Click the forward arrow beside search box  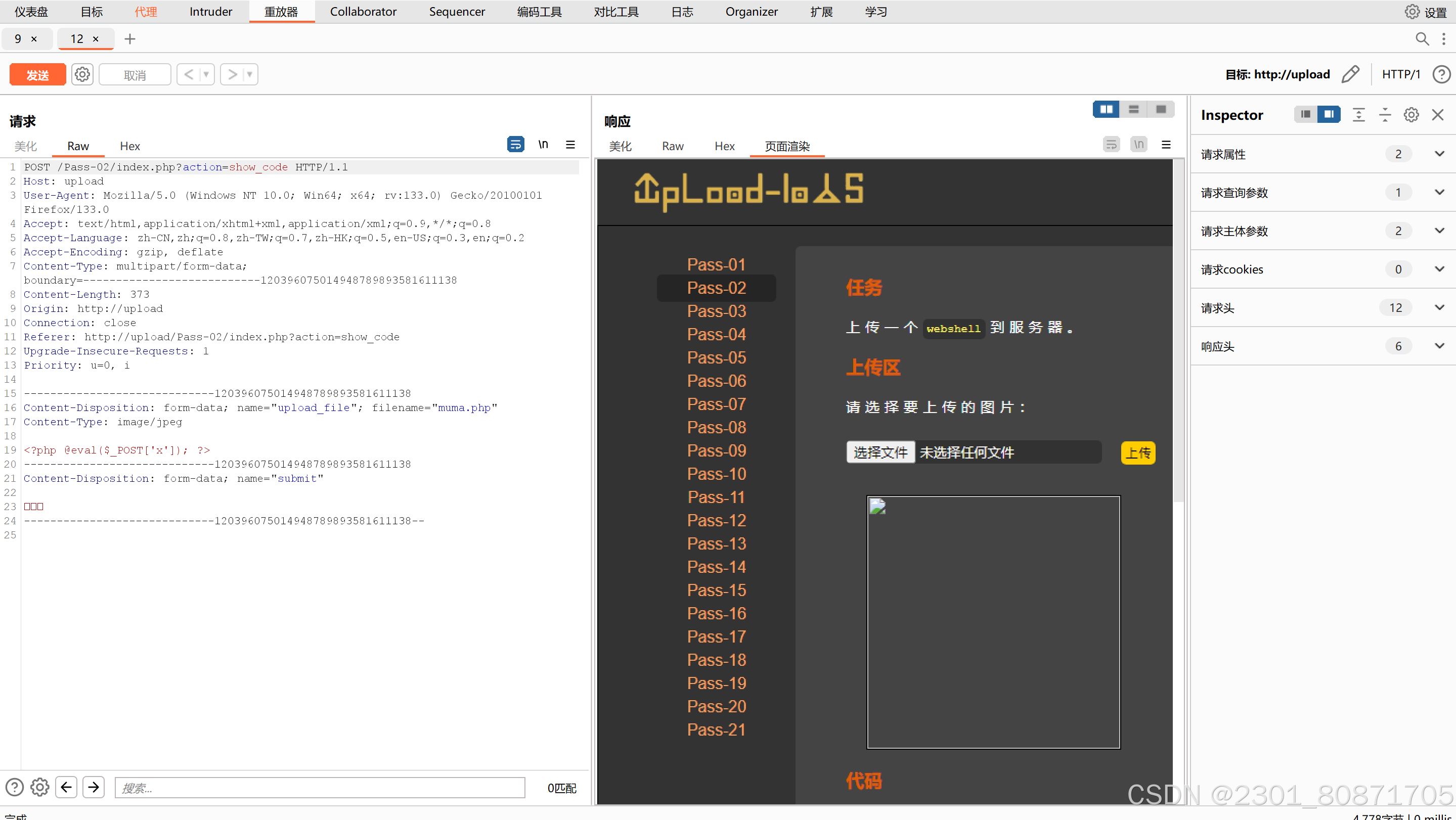point(94,787)
